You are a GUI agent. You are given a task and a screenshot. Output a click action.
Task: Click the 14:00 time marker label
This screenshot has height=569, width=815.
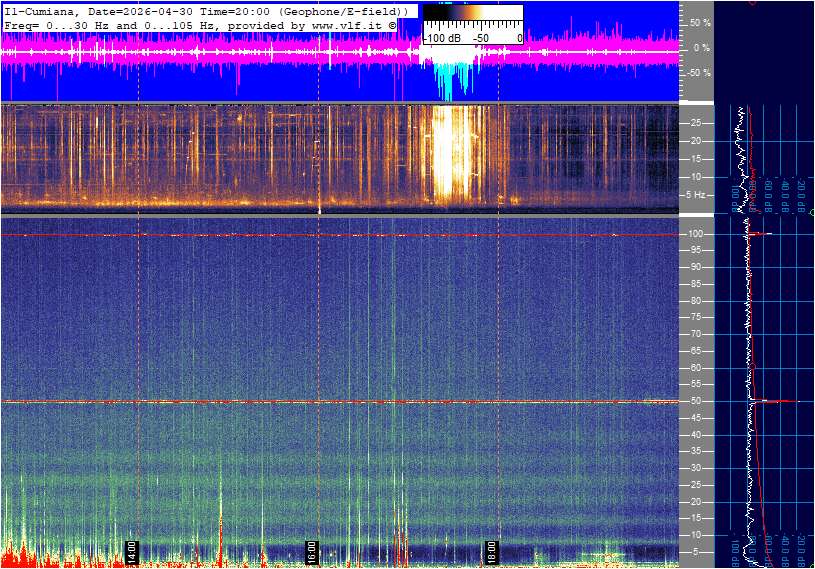click(132, 552)
